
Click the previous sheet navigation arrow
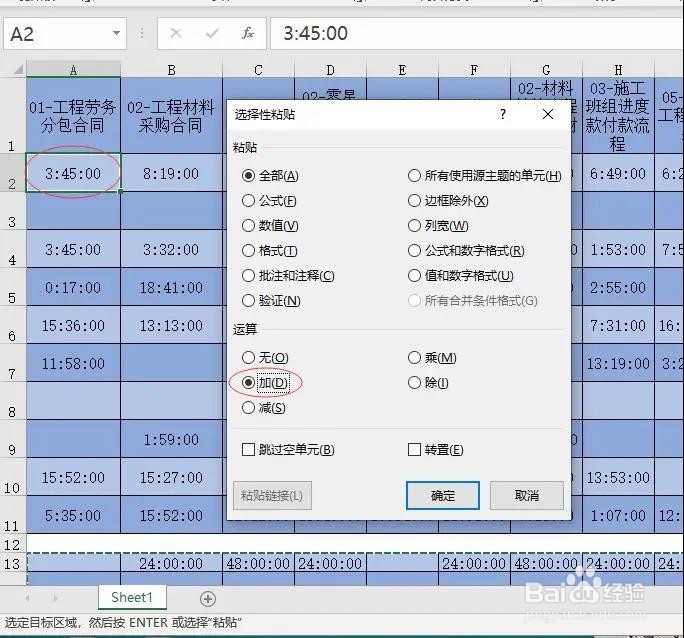27,597
